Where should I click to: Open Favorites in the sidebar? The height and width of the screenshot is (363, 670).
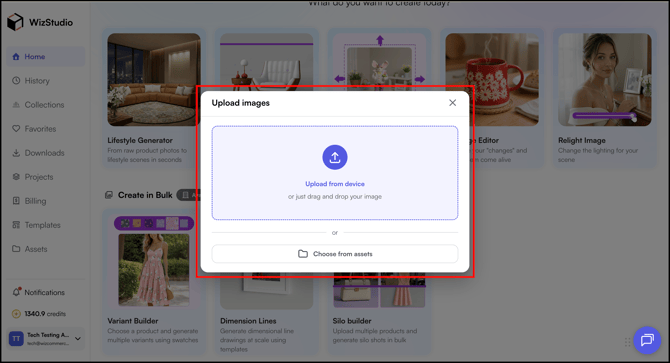click(x=46, y=129)
